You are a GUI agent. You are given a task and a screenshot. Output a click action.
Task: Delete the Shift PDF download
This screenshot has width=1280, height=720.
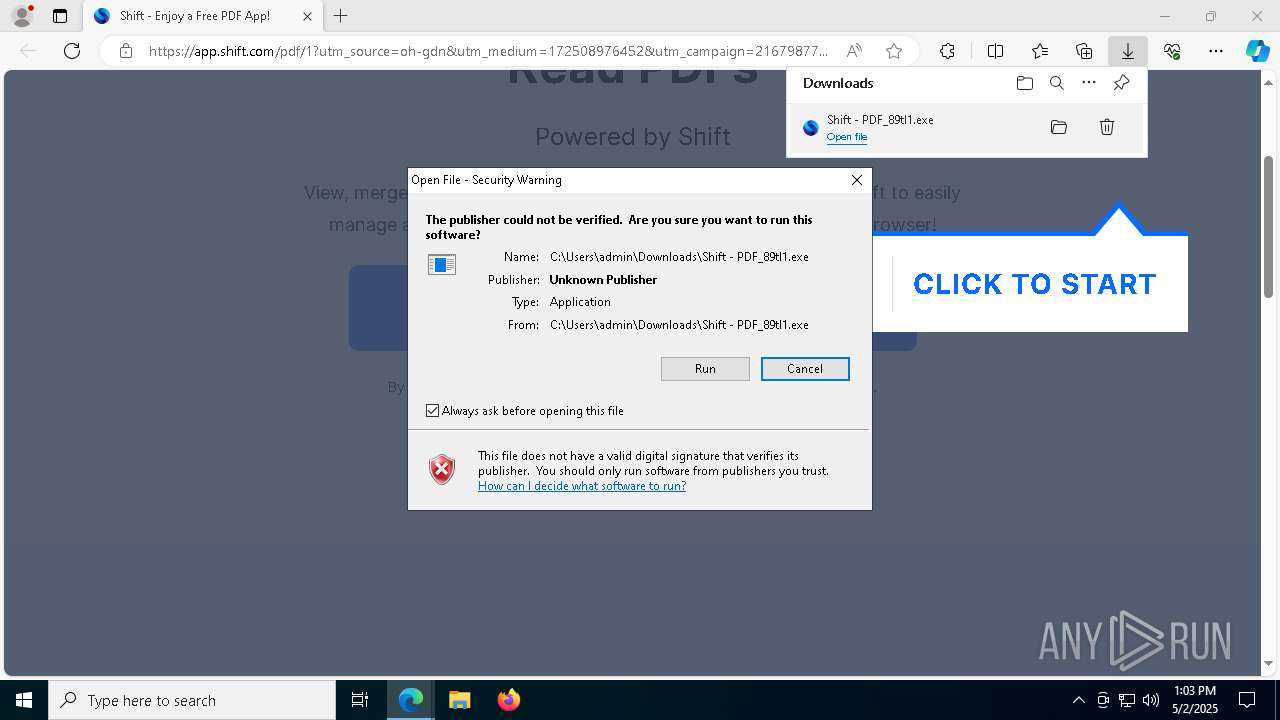click(x=1107, y=127)
